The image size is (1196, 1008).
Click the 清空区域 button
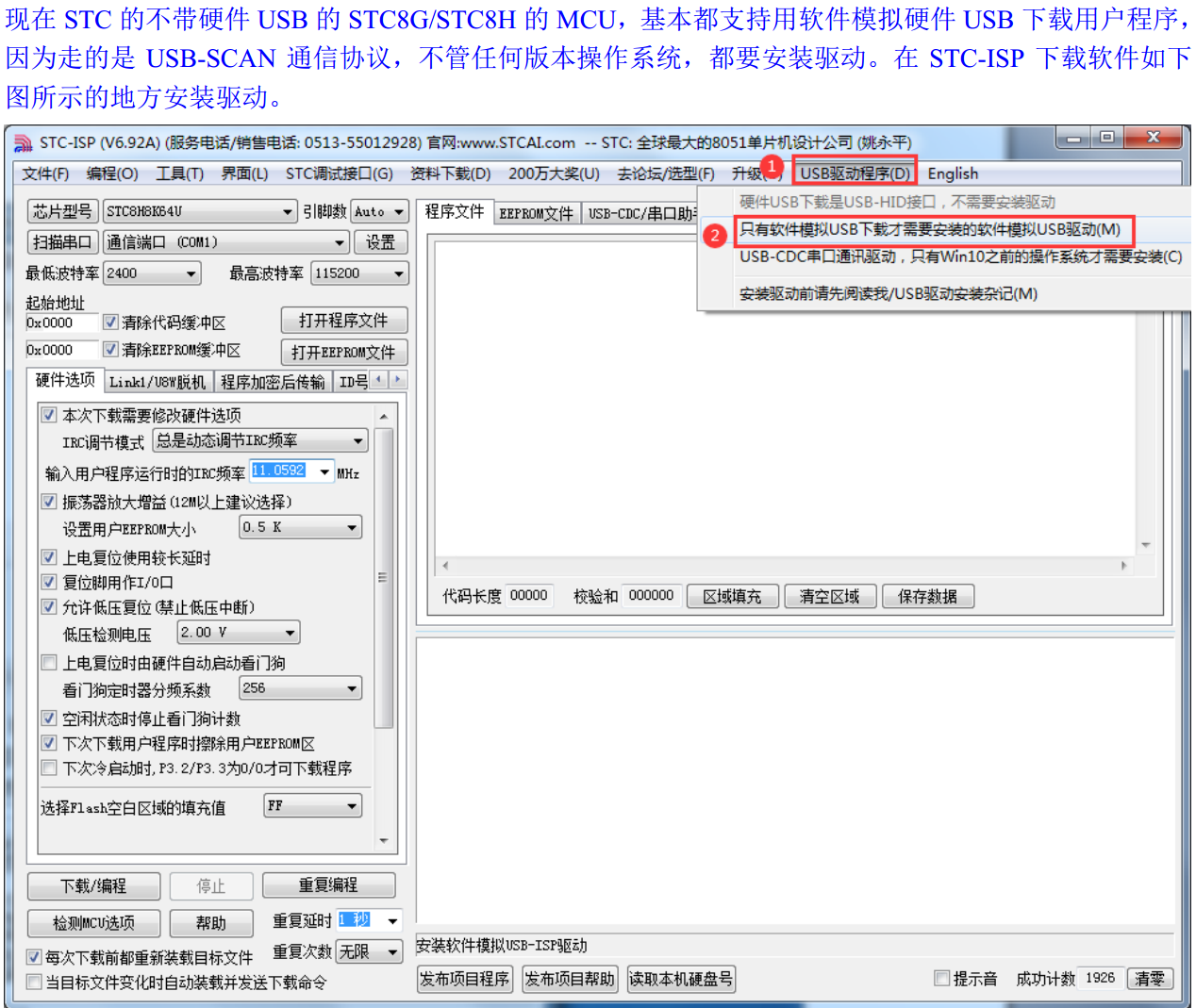point(830,597)
